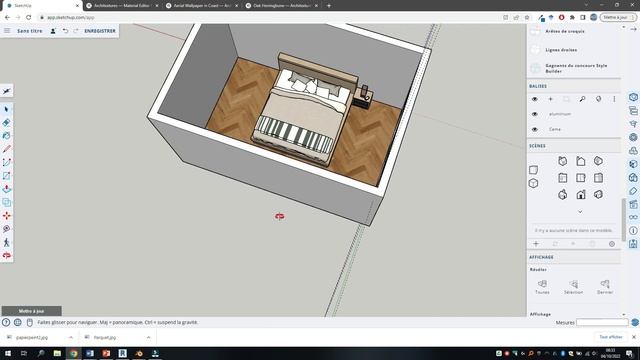640x360 pixels.
Task: Hide the aluminium tag with eye icon
Action: [535, 114]
